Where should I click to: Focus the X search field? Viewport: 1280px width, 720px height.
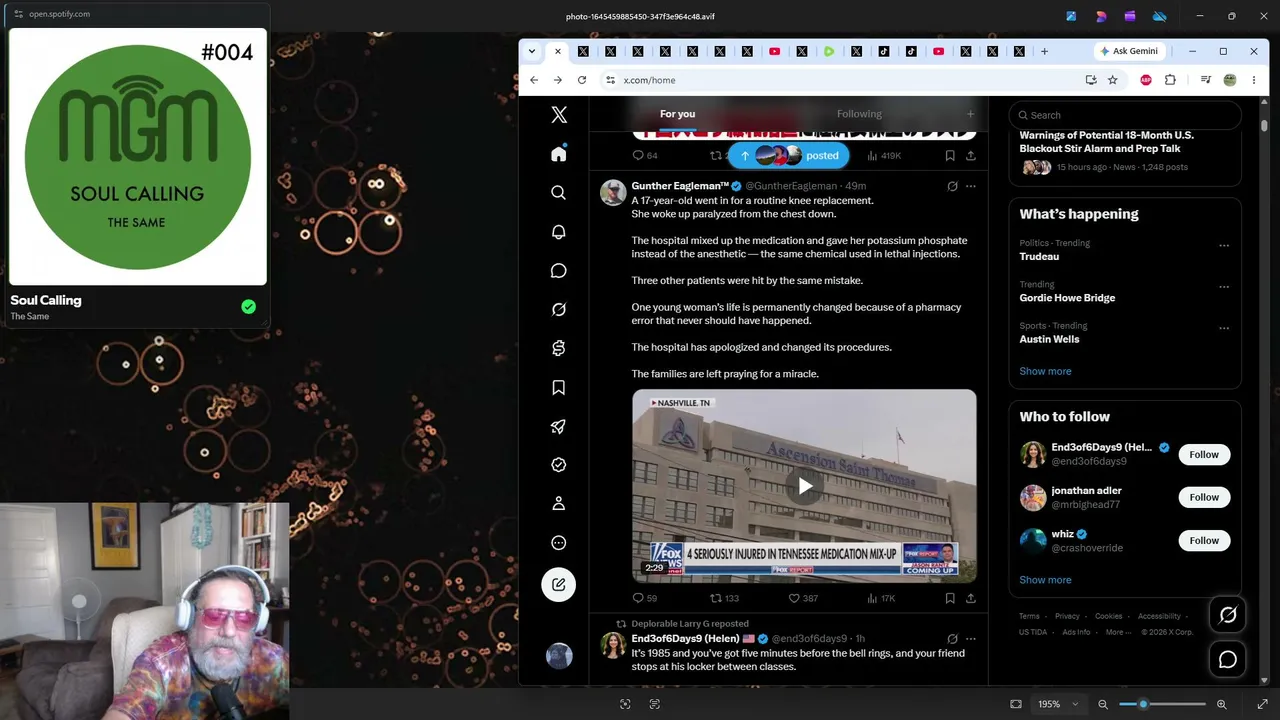click(1125, 115)
